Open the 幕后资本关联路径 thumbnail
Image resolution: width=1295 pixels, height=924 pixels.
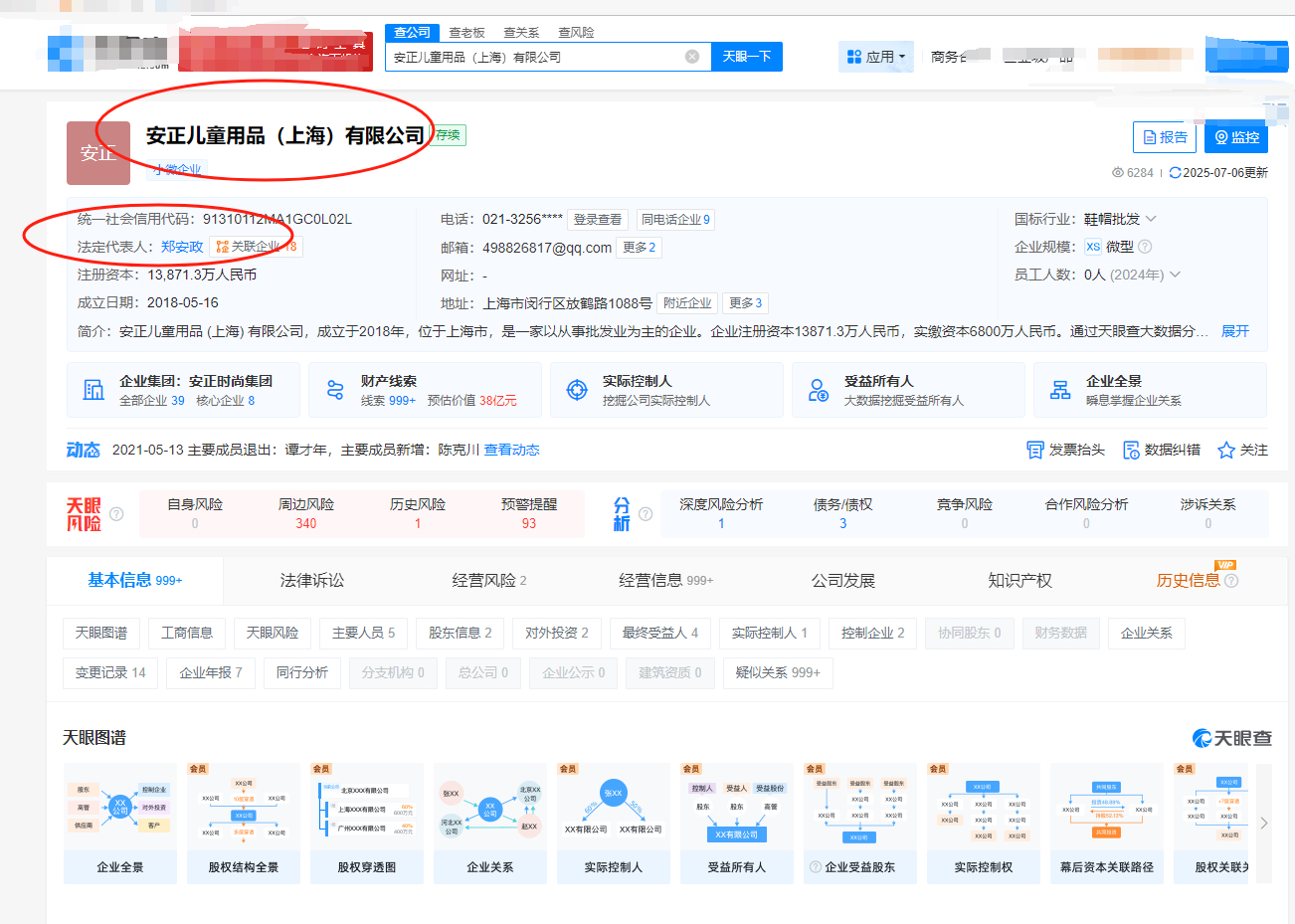coord(1107,824)
